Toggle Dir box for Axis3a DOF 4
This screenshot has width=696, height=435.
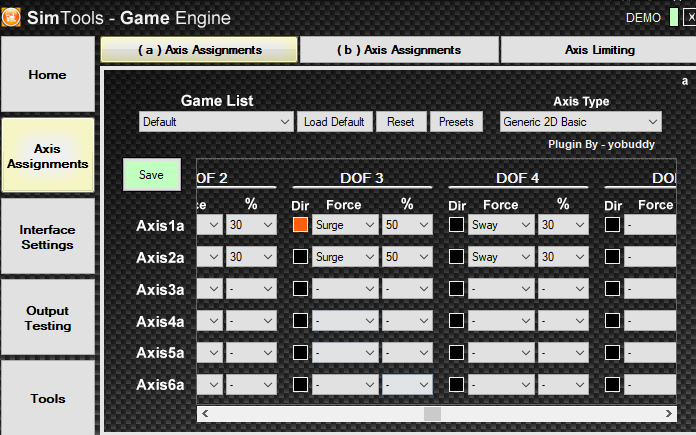[x=456, y=289]
